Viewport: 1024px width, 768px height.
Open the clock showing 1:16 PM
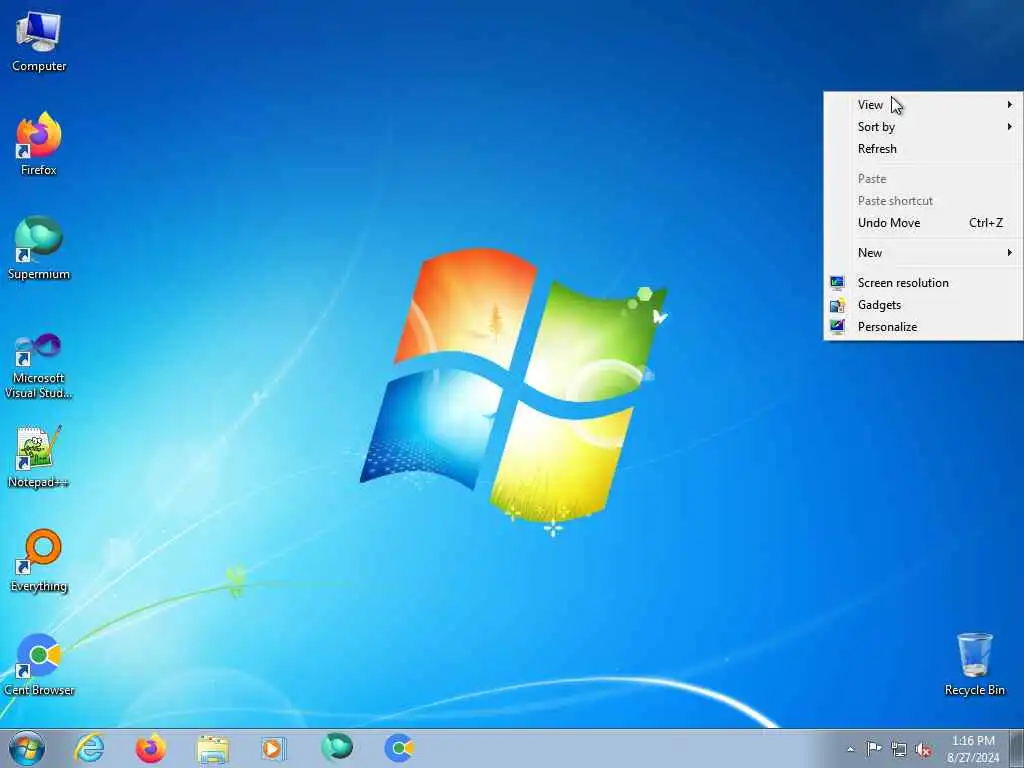973,748
